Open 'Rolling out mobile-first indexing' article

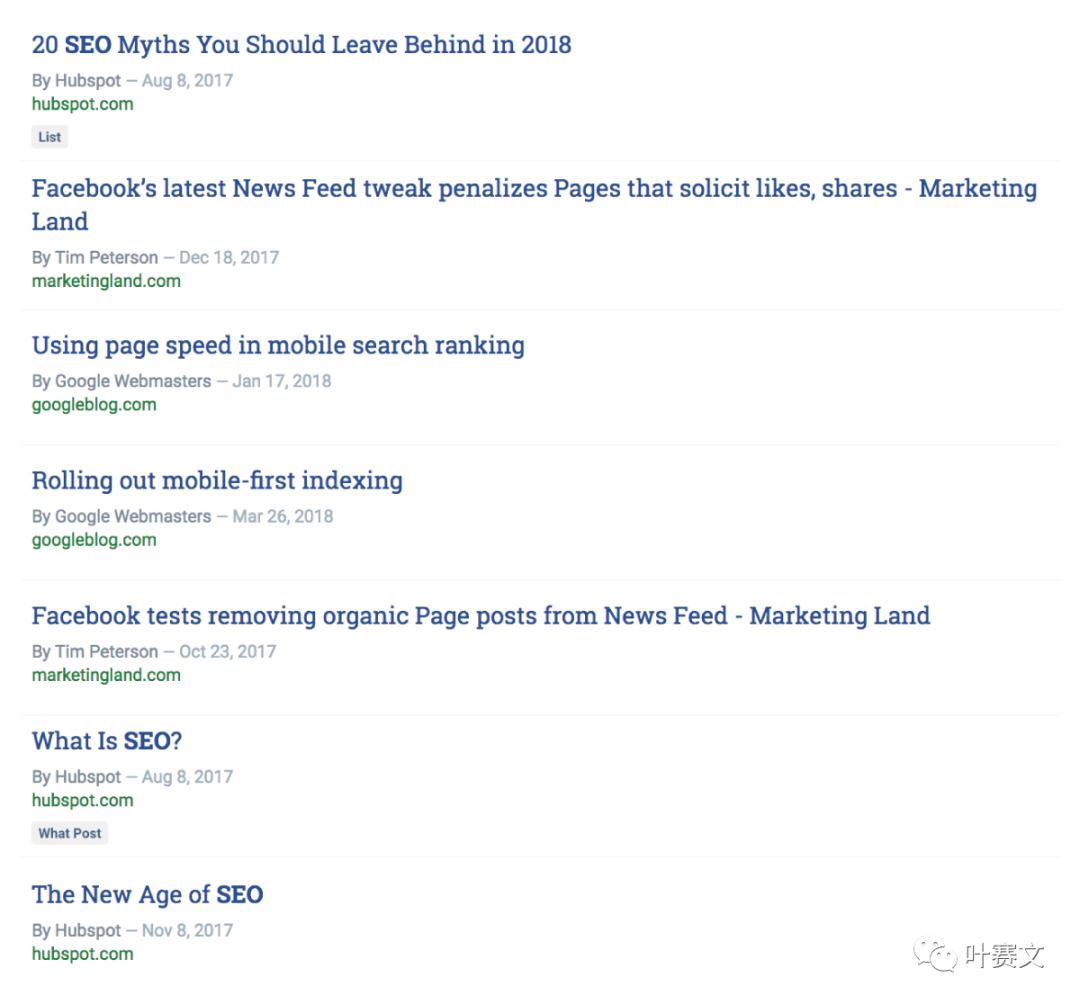(217, 481)
